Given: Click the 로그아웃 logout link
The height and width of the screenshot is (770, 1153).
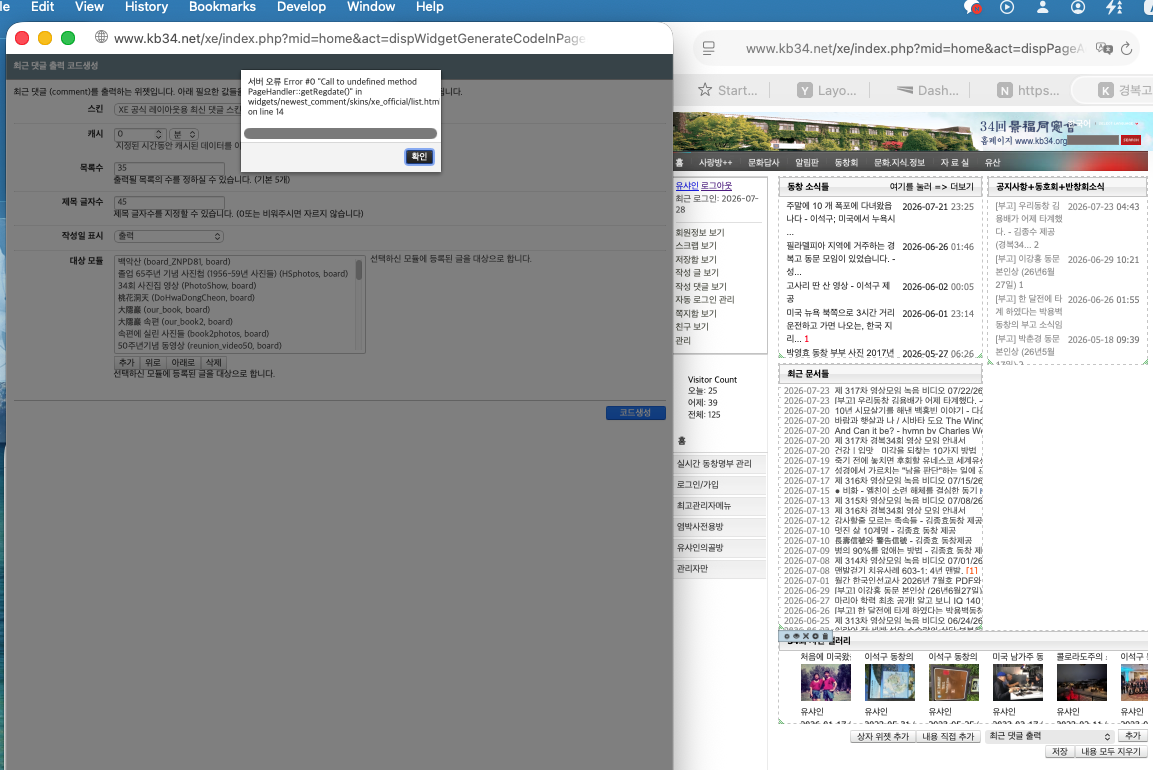Looking at the screenshot, I should point(716,186).
